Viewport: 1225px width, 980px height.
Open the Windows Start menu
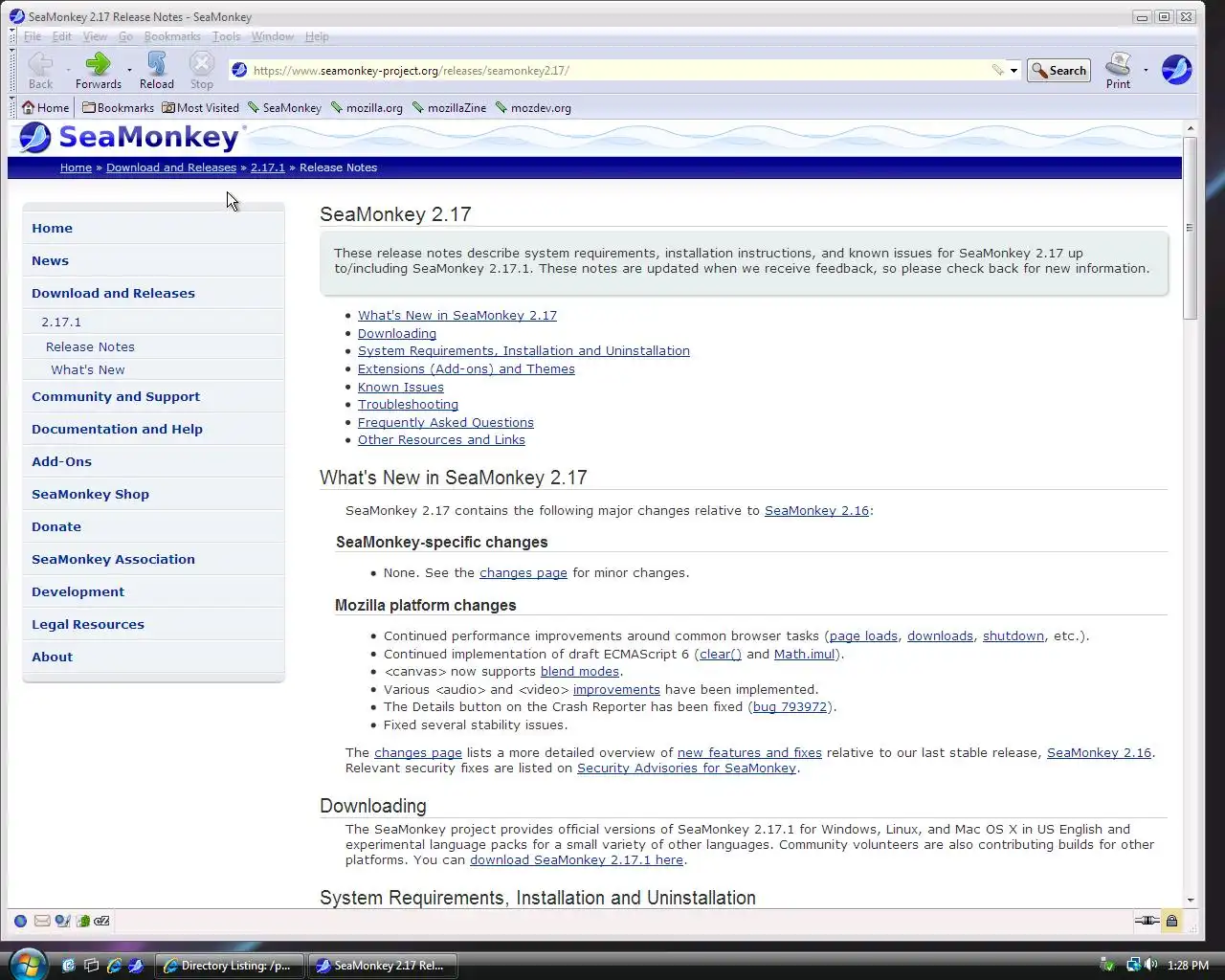(27, 964)
